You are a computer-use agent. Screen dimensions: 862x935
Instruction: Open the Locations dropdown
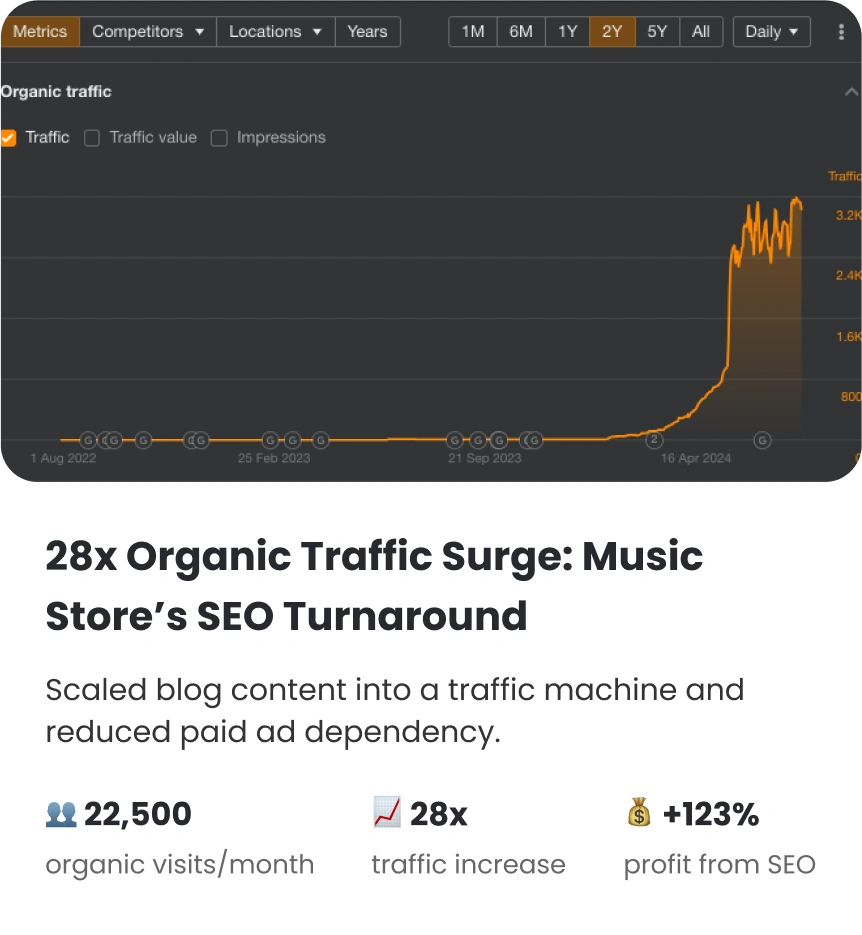coord(275,32)
